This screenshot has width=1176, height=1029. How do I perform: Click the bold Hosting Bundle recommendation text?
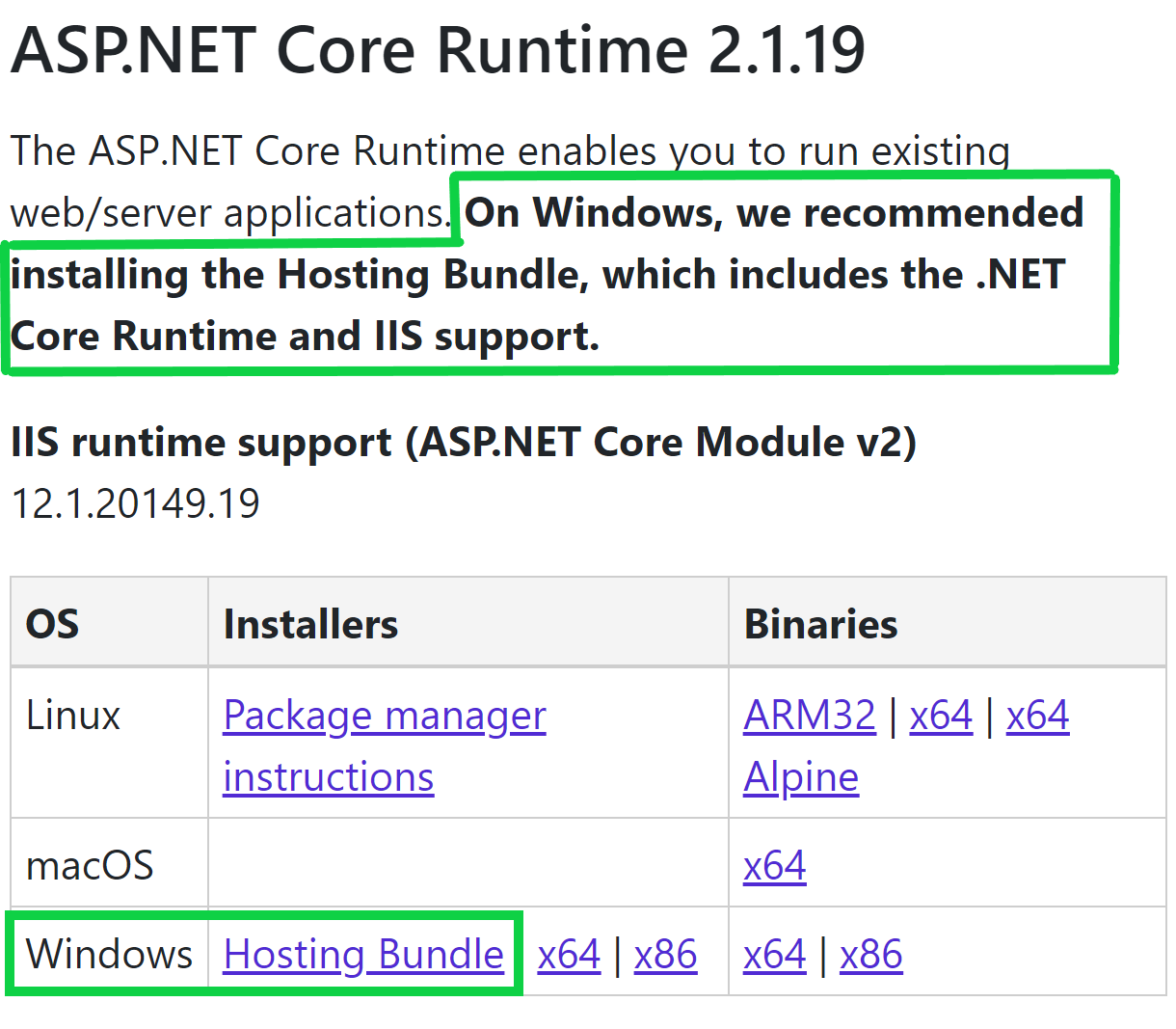[x=547, y=274]
